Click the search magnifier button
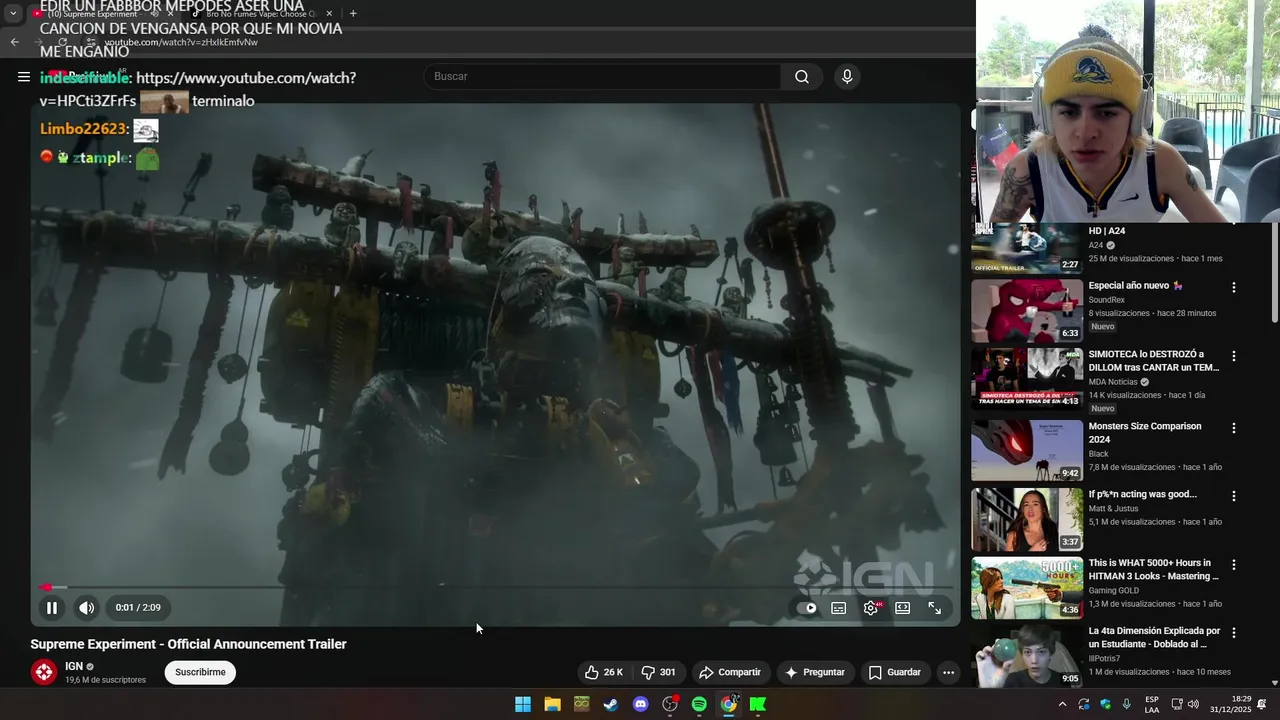The width and height of the screenshot is (1280, 720). [x=802, y=77]
